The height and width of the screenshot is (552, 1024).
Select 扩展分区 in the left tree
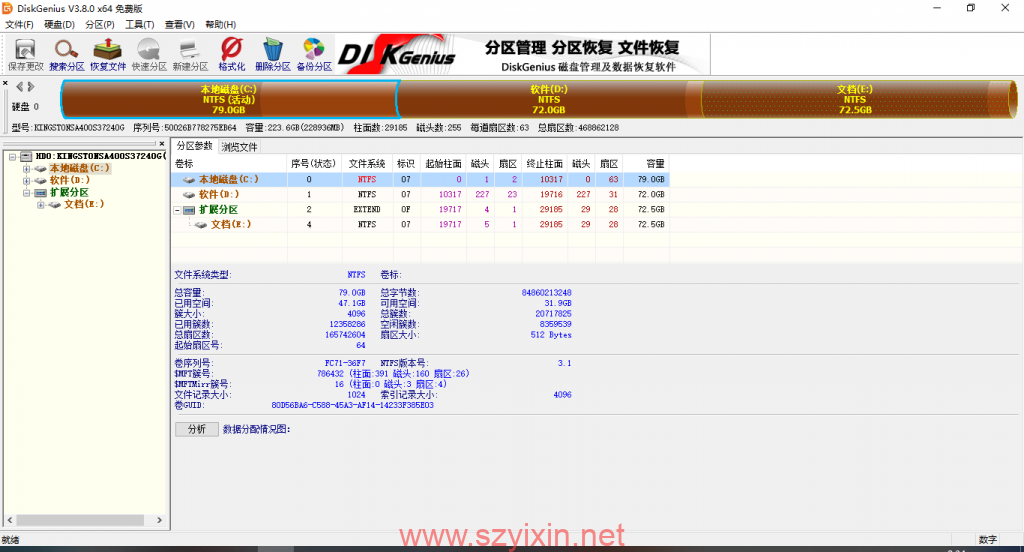(x=69, y=193)
